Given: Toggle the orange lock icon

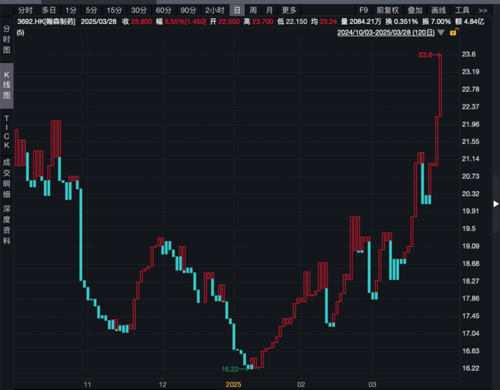Looking at the screenshot, I should (x=454, y=32).
